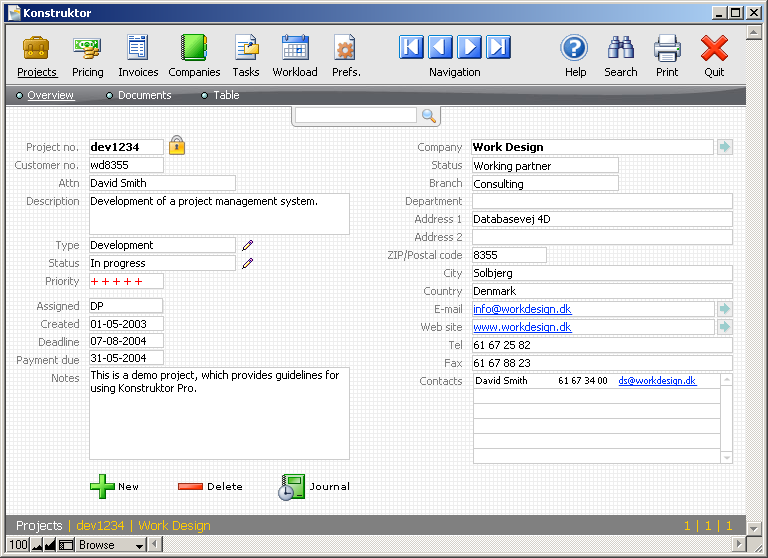This screenshot has width=768, height=558.
Task: Click the Priority plus-signs field
Action: click(126, 281)
